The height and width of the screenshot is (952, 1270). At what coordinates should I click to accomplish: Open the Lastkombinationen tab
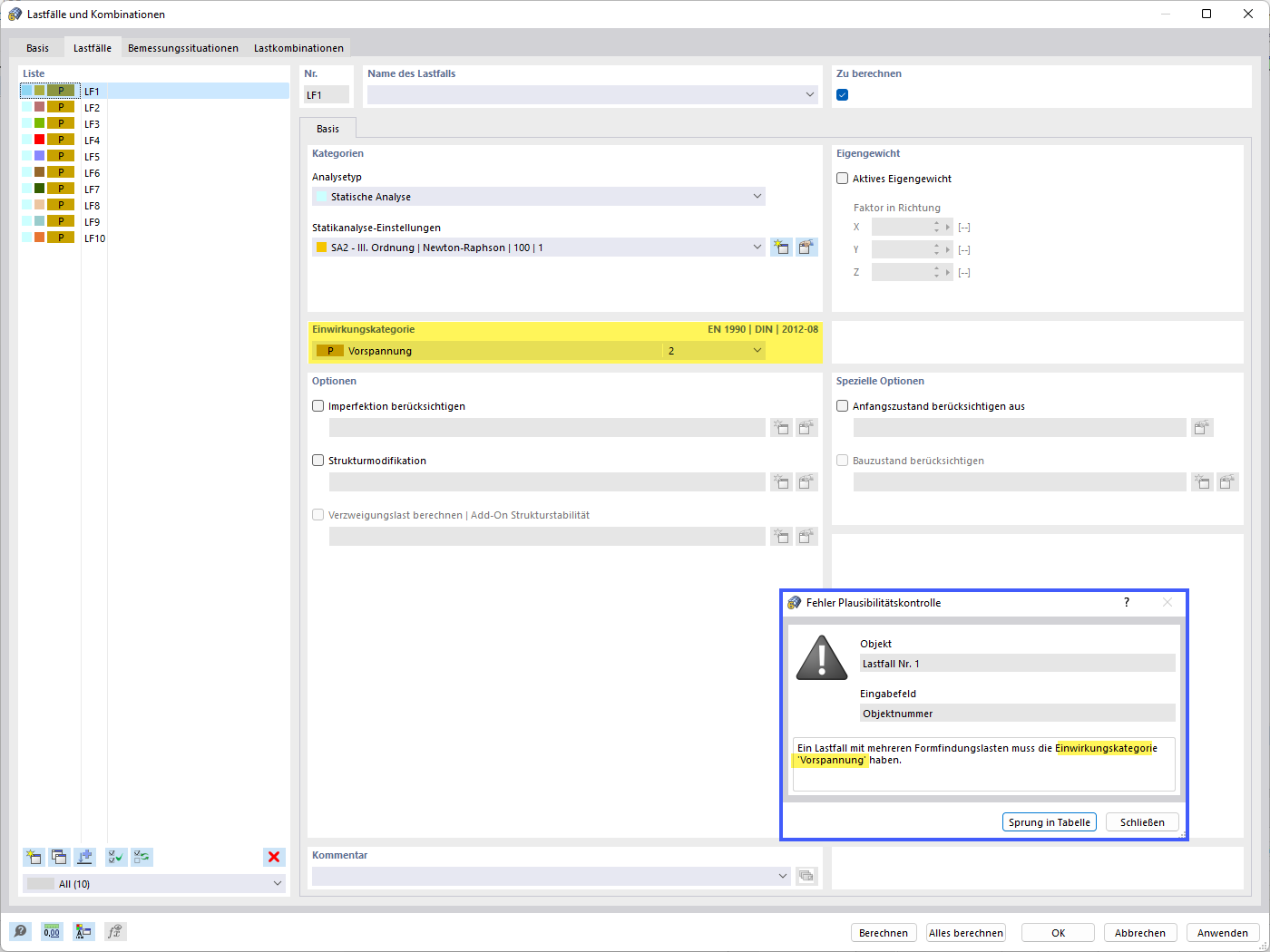pyautogui.click(x=298, y=48)
